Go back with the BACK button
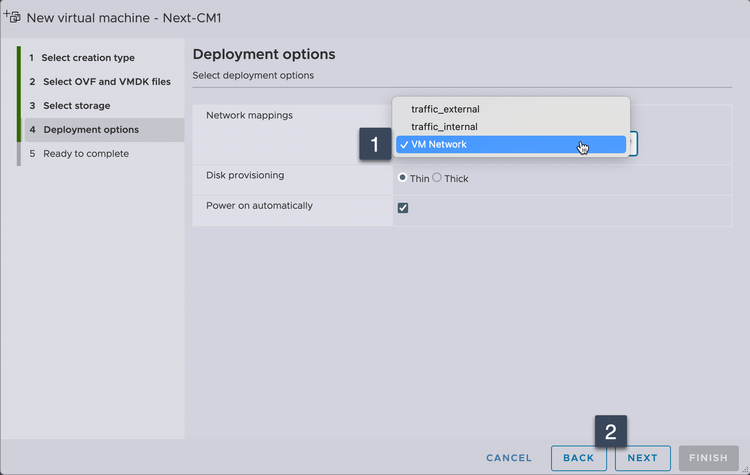750x475 pixels. click(578, 458)
